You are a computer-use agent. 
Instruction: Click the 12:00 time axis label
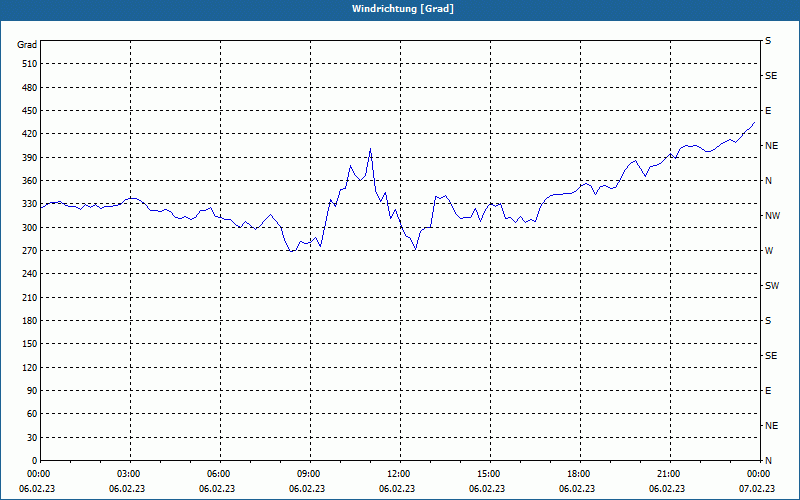point(397,474)
